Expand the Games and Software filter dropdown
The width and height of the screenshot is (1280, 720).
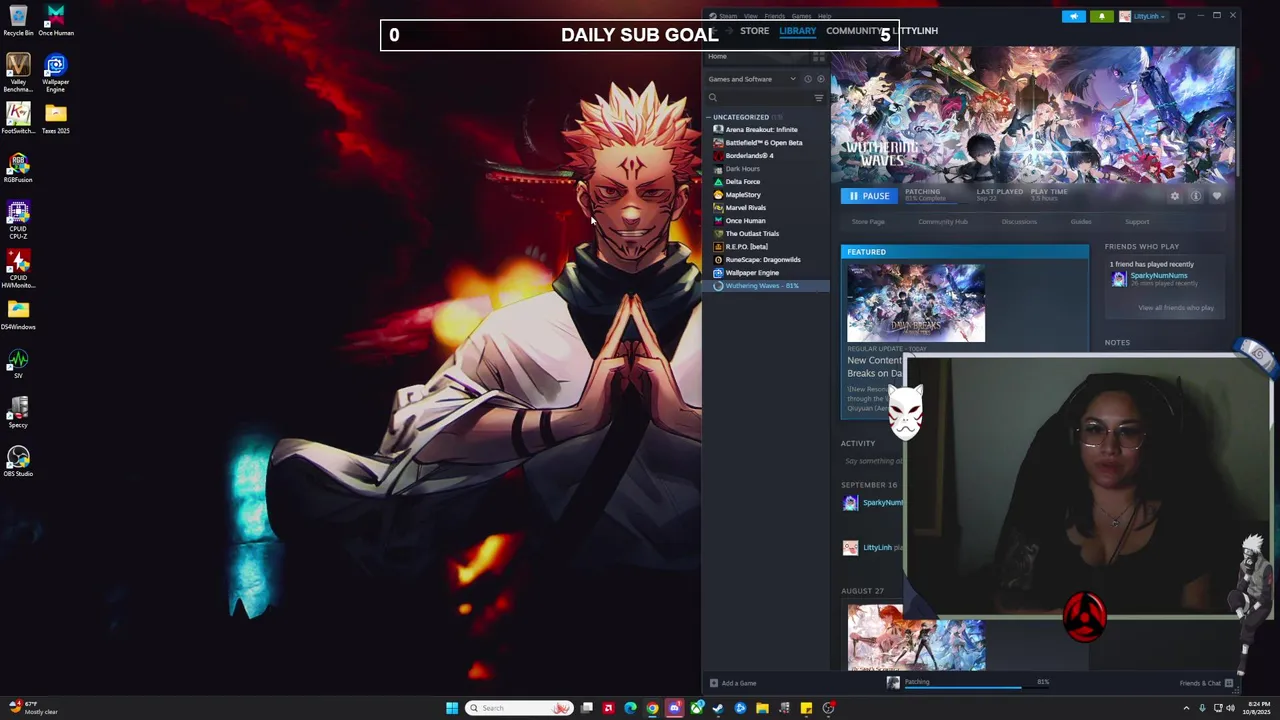pyautogui.click(x=752, y=79)
